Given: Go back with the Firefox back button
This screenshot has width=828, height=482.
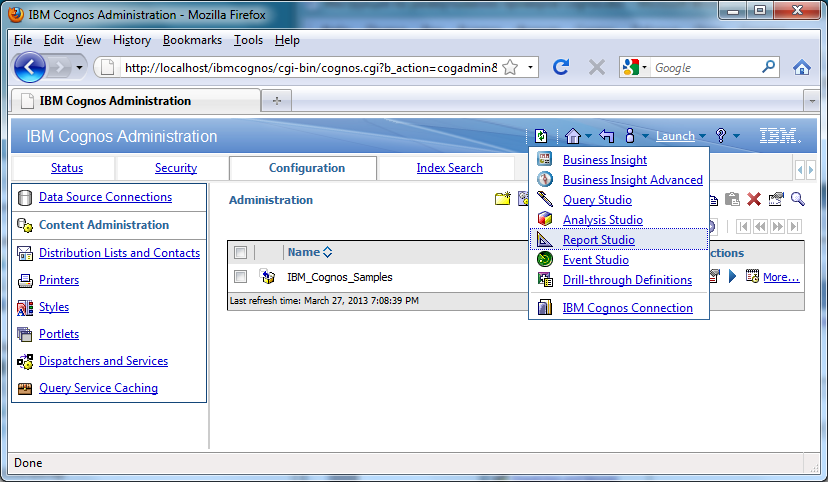Looking at the screenshot, I should point(30,67).
